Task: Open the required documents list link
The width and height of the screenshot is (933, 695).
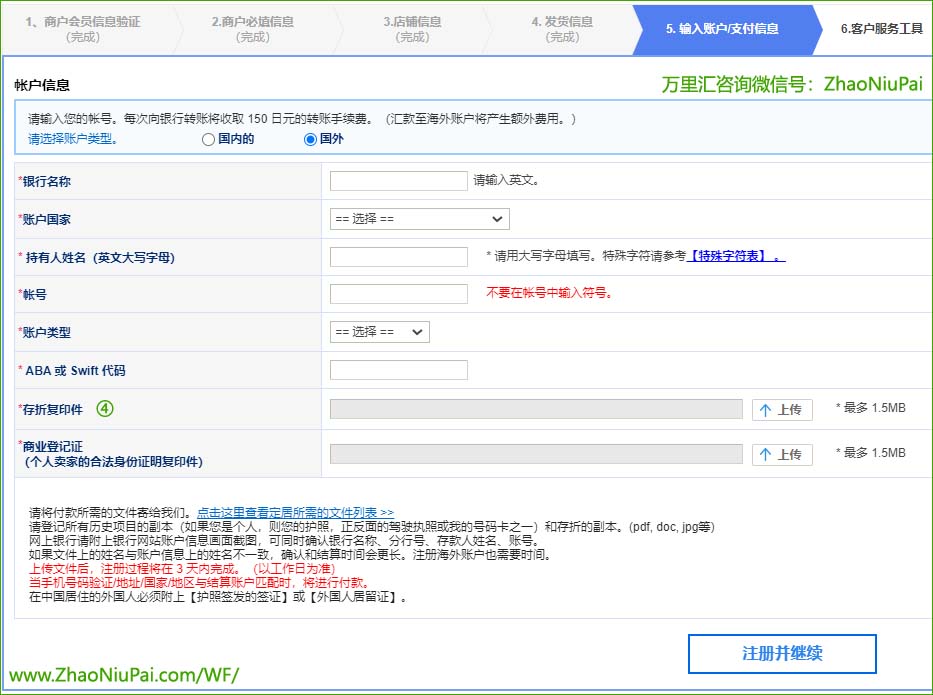Action: [x=295, y=512]
